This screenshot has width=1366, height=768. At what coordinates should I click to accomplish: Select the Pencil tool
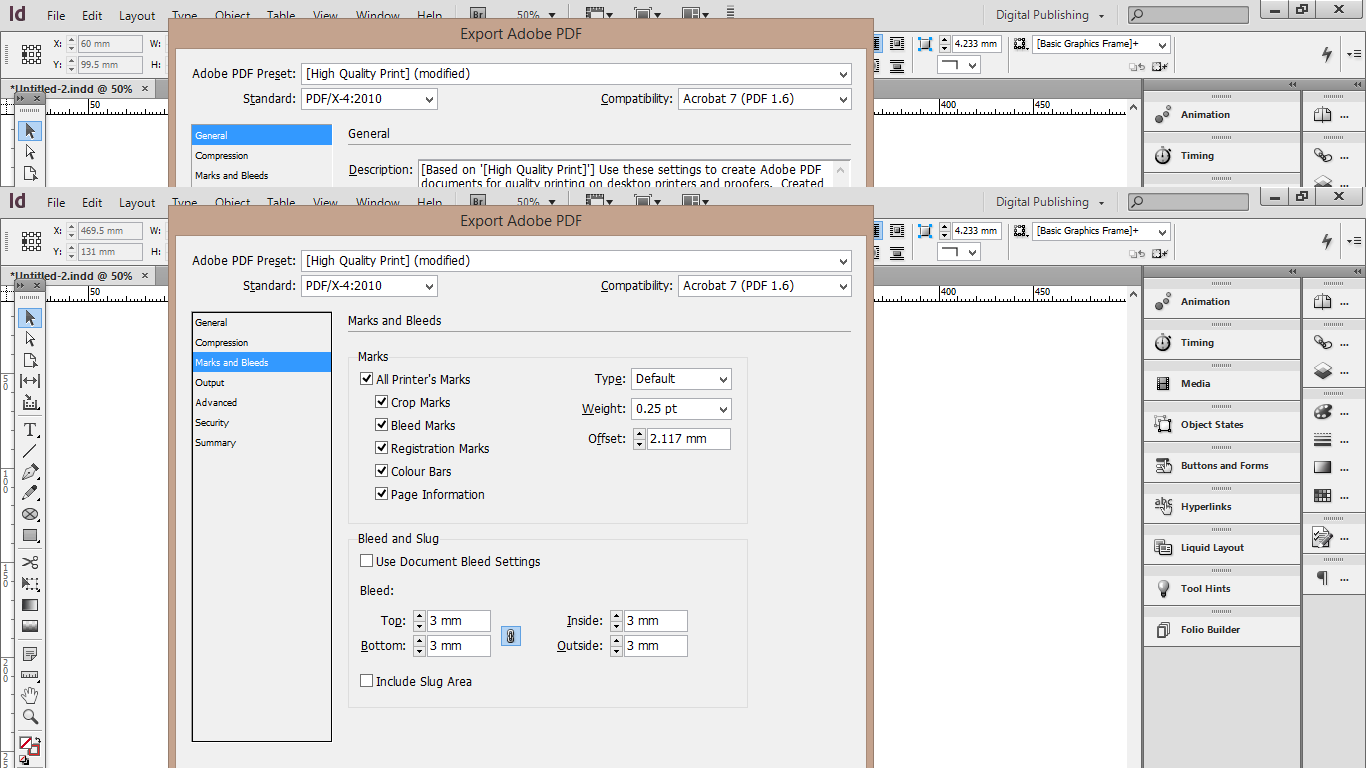coord(30,493)
